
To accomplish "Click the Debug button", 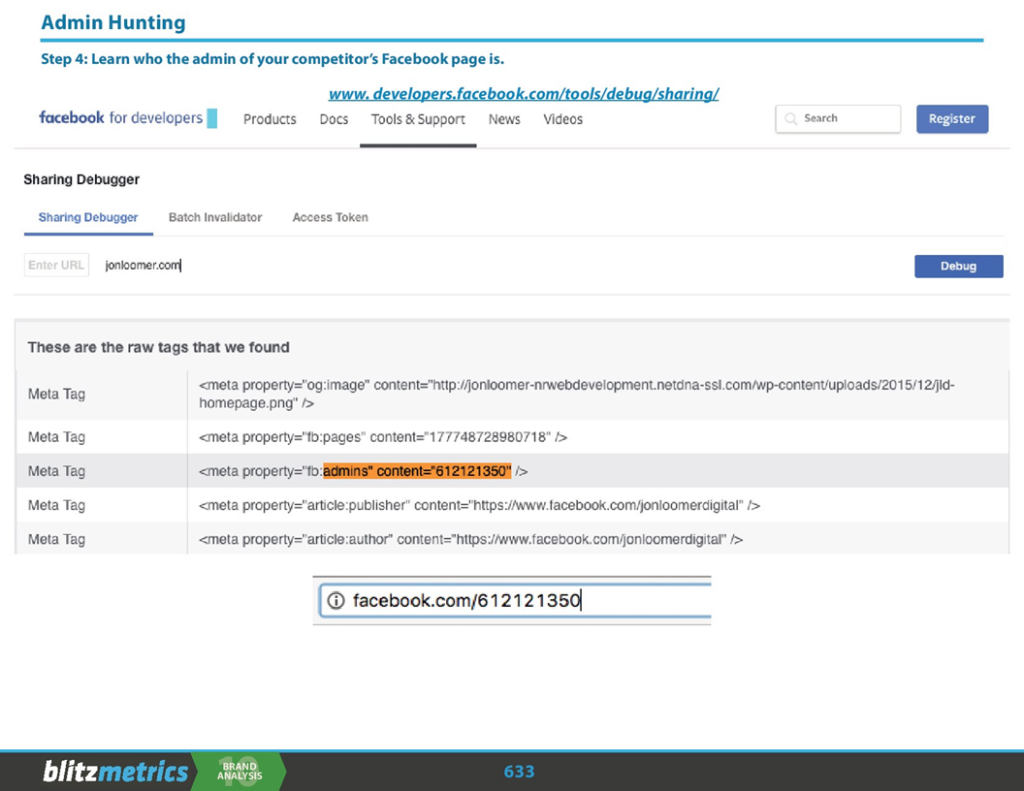I will (x=959, y=266).
